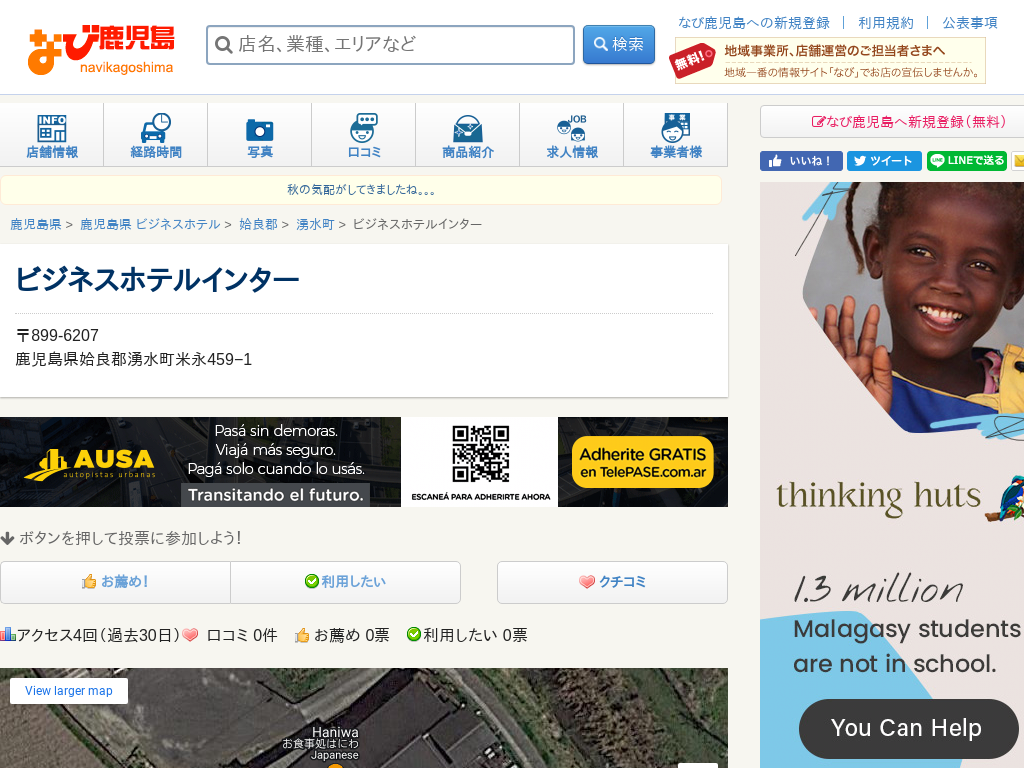This screenshot has width=1024, height=768.
Task: Click Adherite GRATIS en TelePASE.com.ar button
Action: pyautogui.click(x=643, y=462)
